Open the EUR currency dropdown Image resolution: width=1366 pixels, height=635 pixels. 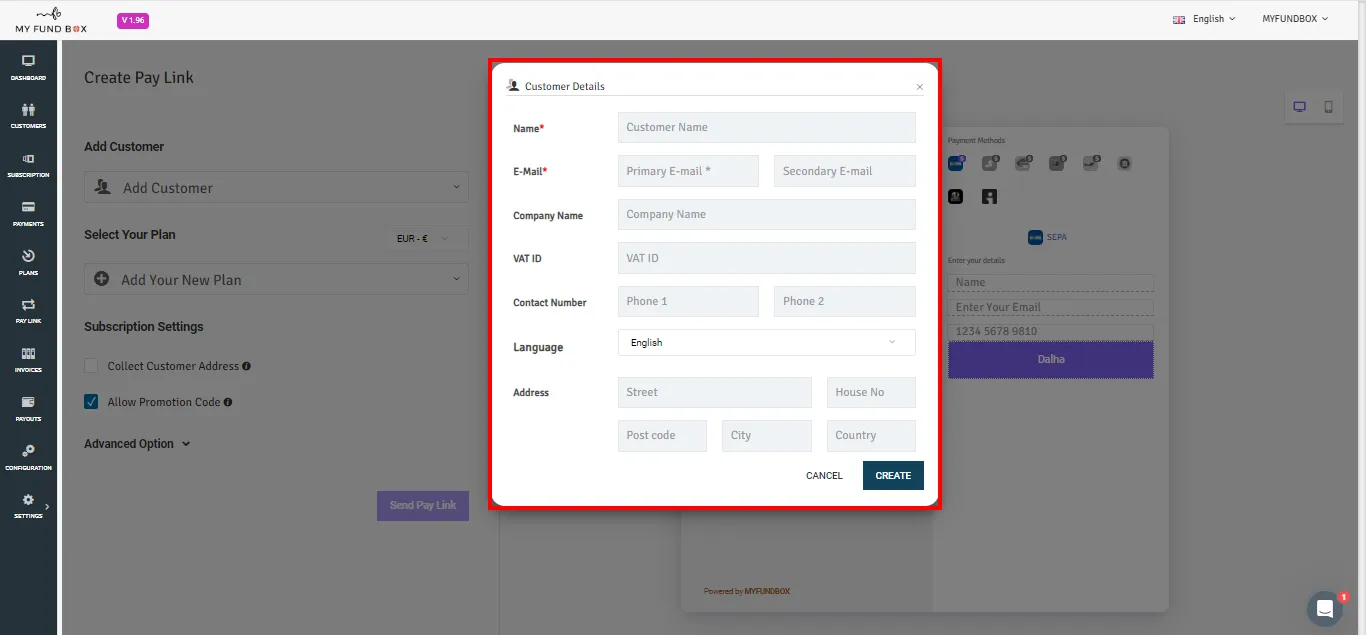click(x=427, y=239)
